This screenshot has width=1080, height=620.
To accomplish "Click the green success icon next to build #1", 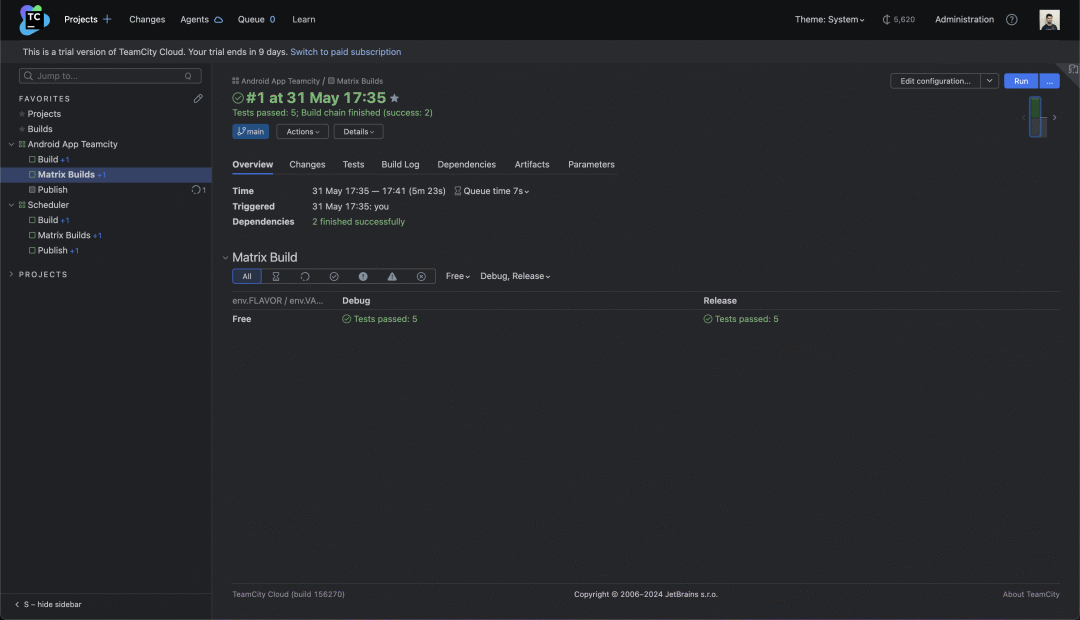I will coord(238,98).
